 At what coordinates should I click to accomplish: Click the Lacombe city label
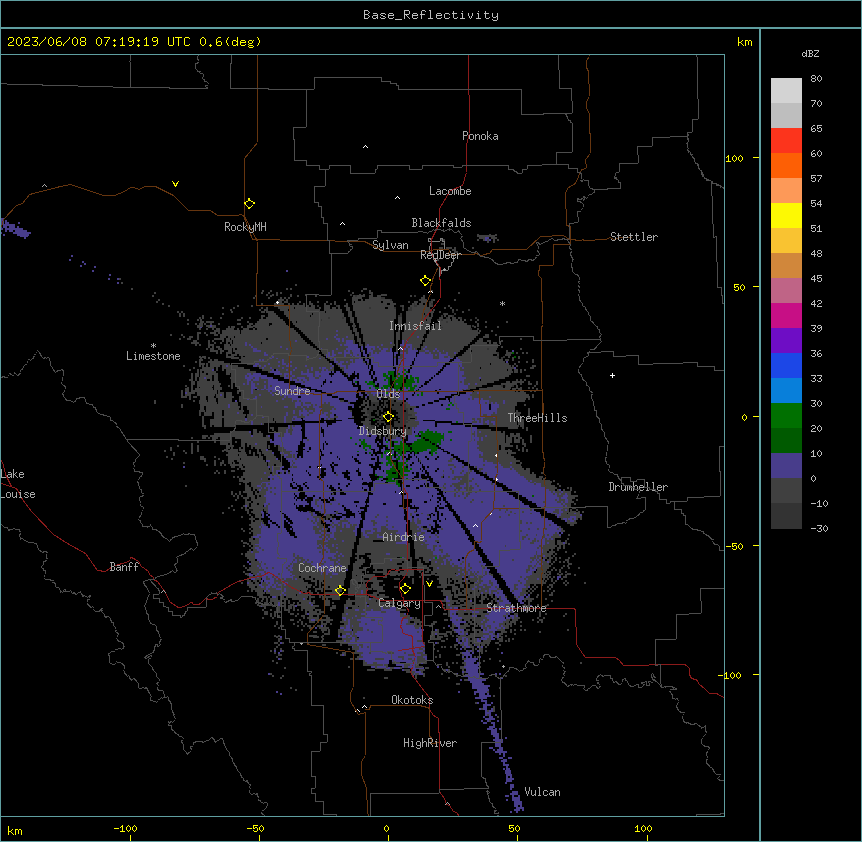point(450,191)
